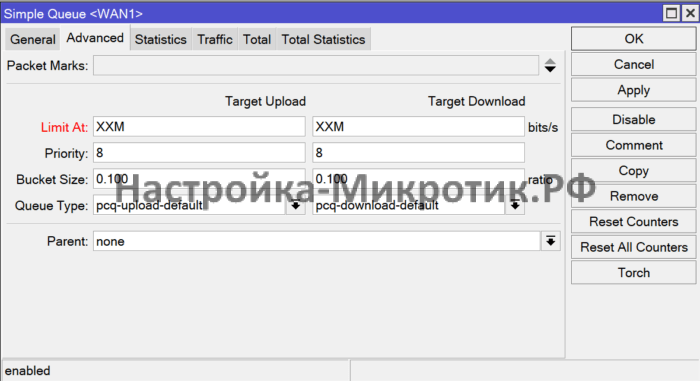Image resolution: width=700 pixels, height=381 pixels.
Task: Close the Simple Queue window
Action: tap(690, 13)
